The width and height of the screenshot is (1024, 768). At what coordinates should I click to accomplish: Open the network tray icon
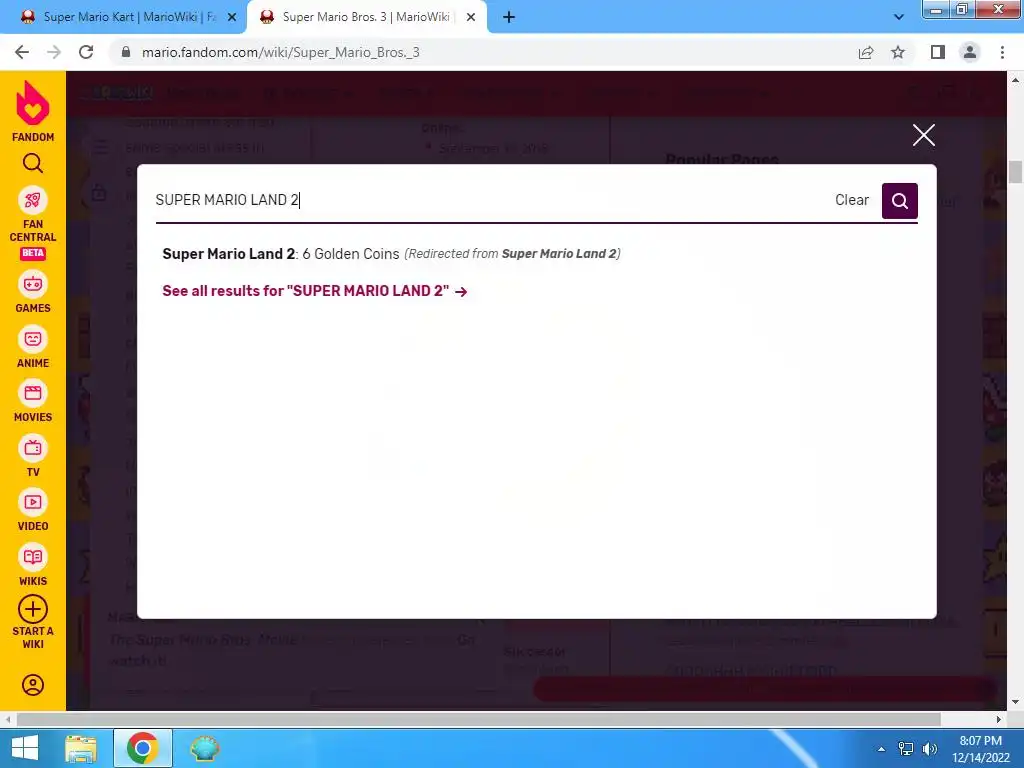click(906, 749)
